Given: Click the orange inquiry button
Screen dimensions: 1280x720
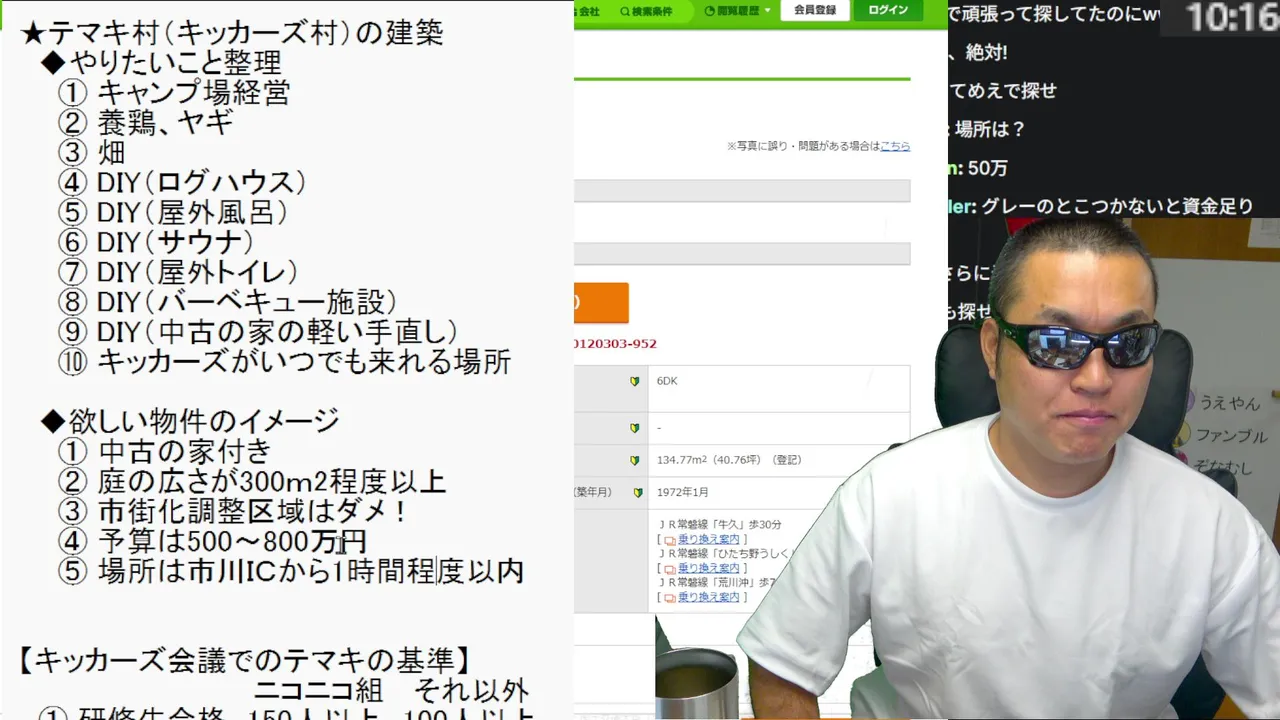Looking at the screenshot, I should point(601,303).
